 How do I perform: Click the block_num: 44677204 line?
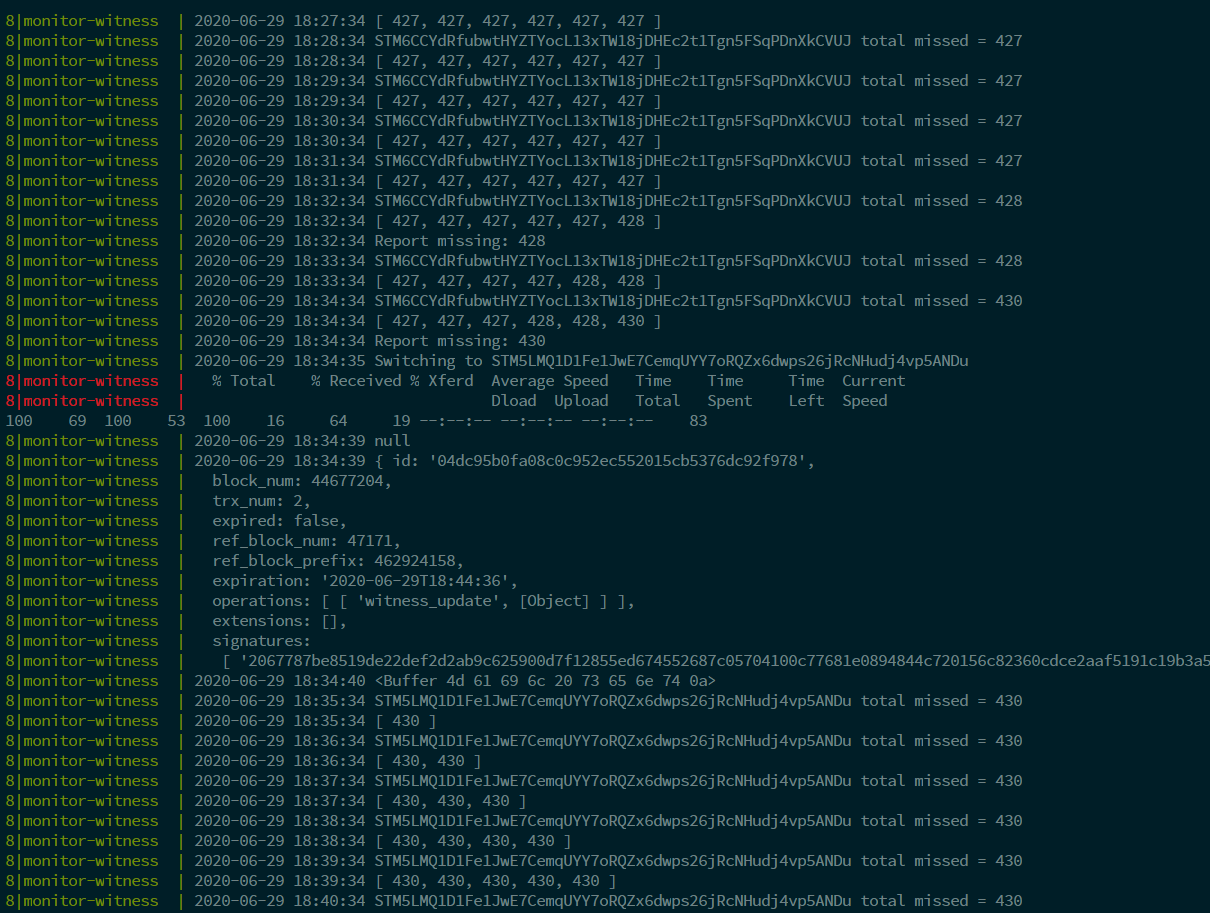pyautogui.click(x=302, y=481)
